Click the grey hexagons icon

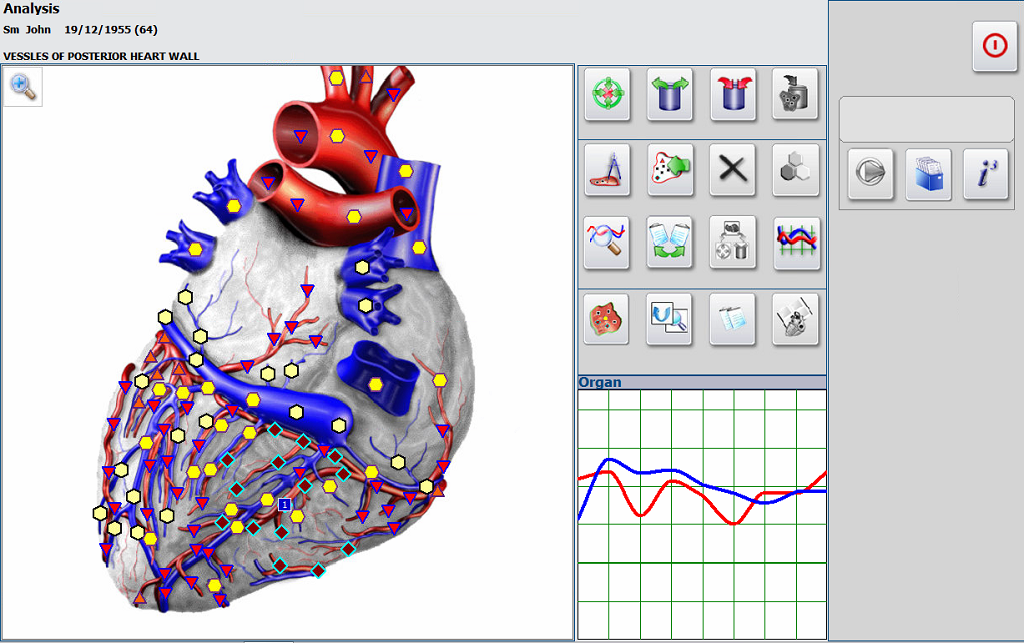coord(796,169)
